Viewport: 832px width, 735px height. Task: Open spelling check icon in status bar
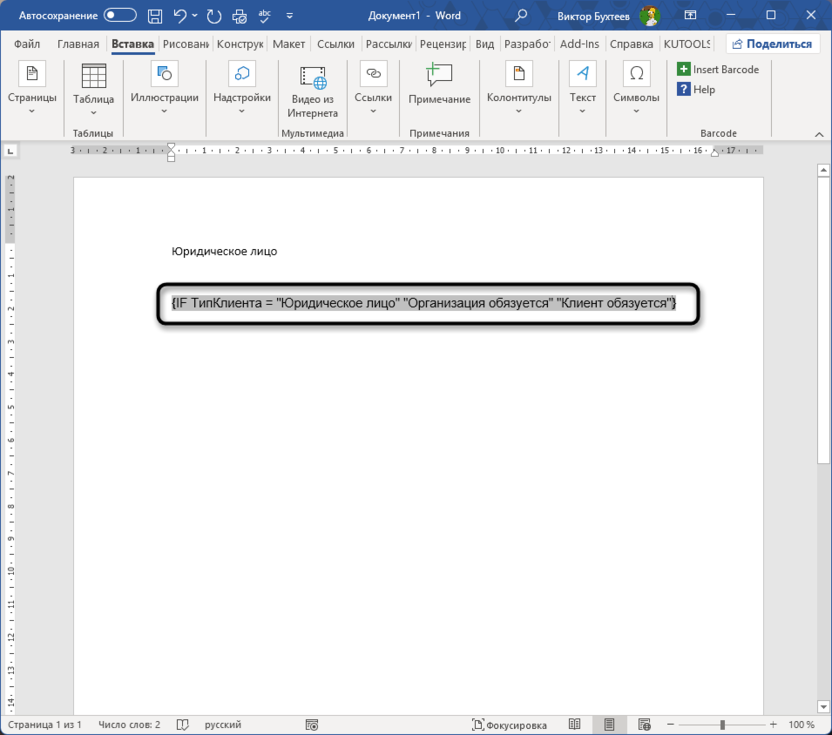(182, 724)
